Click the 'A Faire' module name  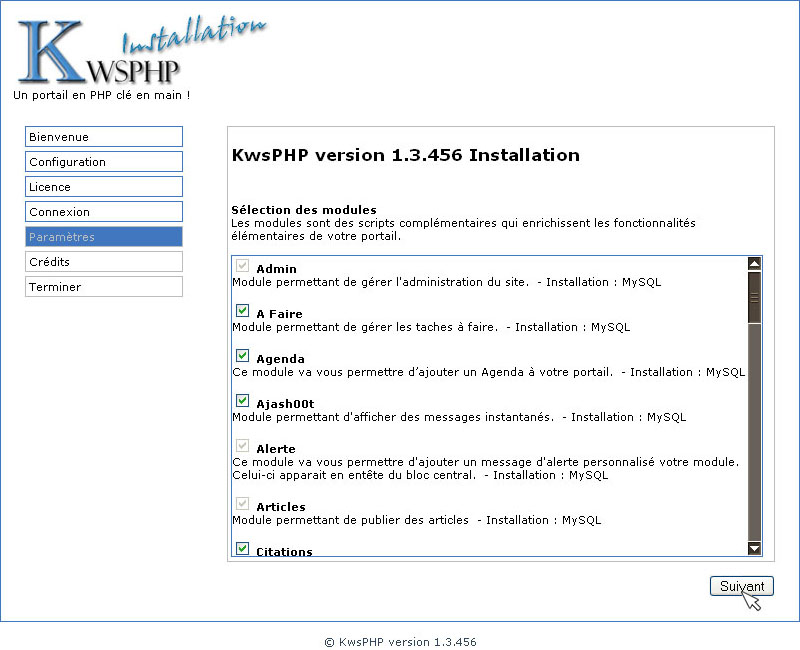point(279,314)
